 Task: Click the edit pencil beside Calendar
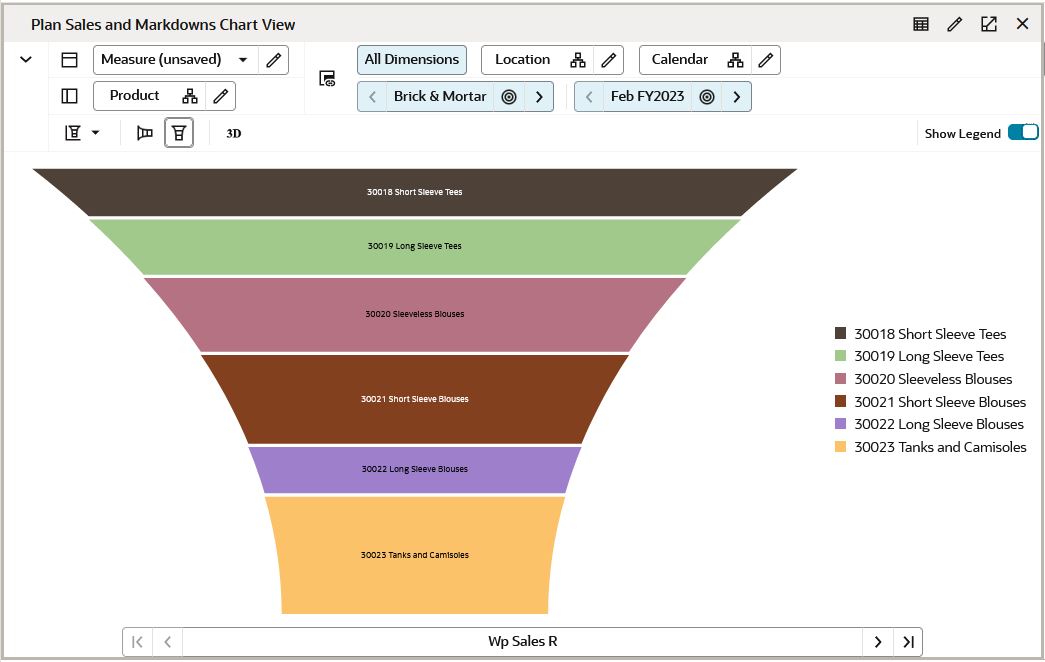(766, 59)
